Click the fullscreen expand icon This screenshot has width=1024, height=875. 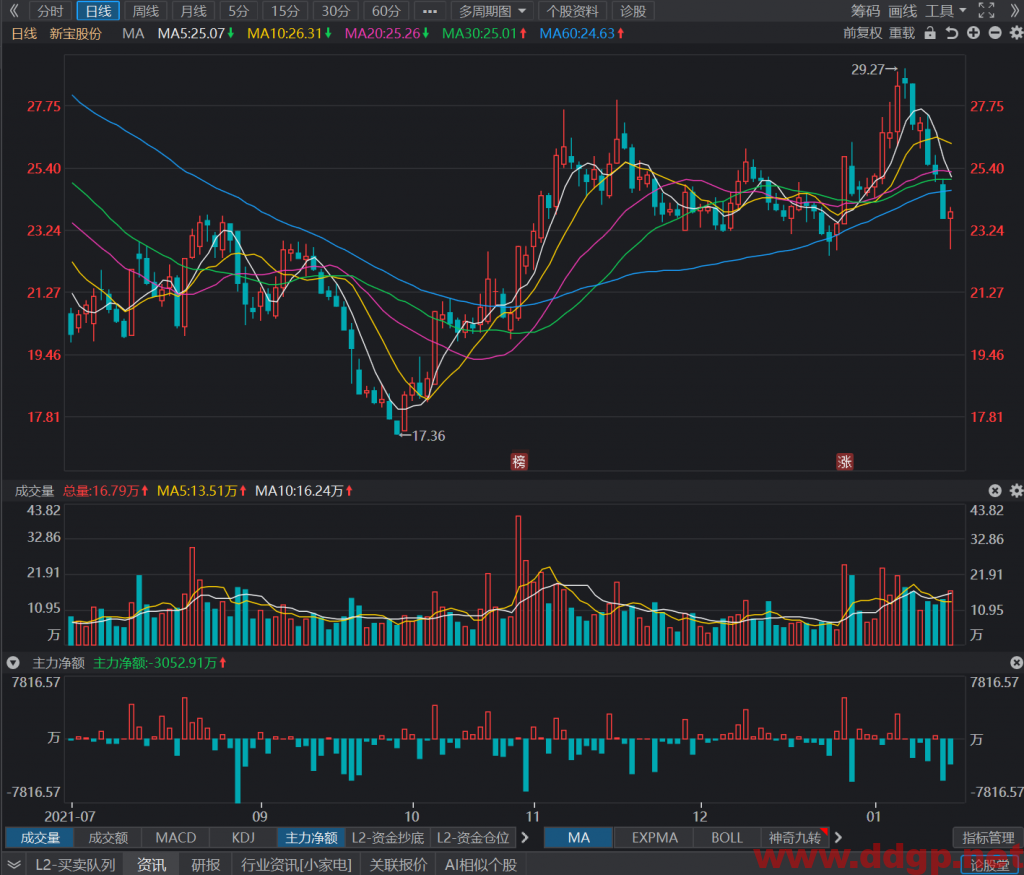click(x=986, y=11)
